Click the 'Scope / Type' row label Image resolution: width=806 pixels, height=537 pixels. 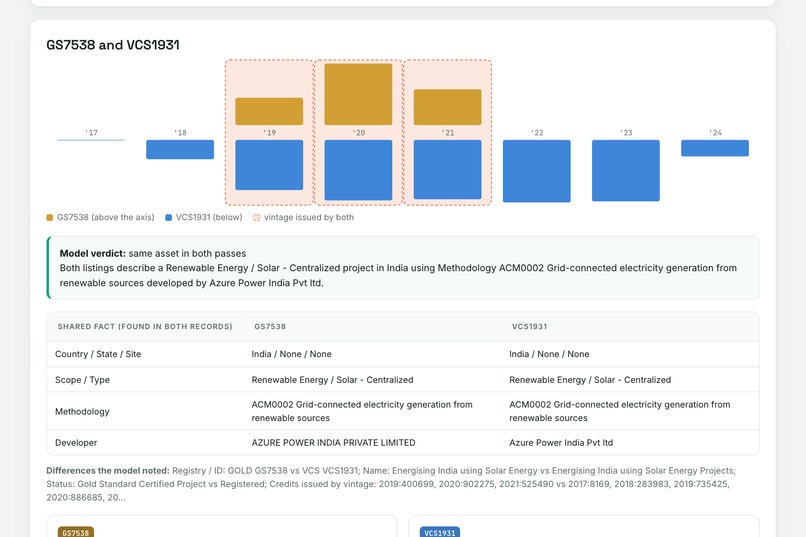pyautogui.click(x=82, y=380)
